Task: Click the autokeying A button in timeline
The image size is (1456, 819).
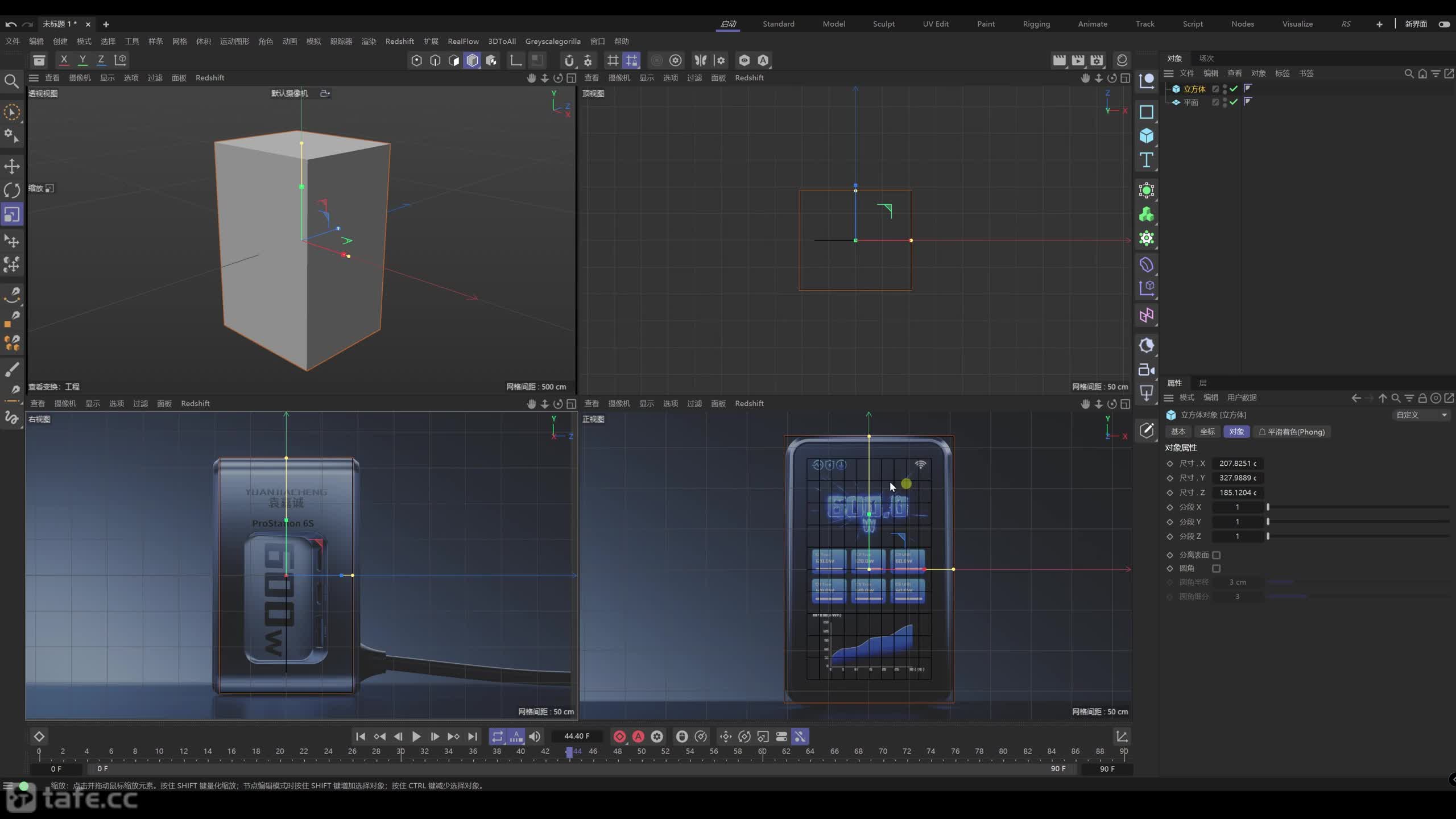Action: [638, 737]
